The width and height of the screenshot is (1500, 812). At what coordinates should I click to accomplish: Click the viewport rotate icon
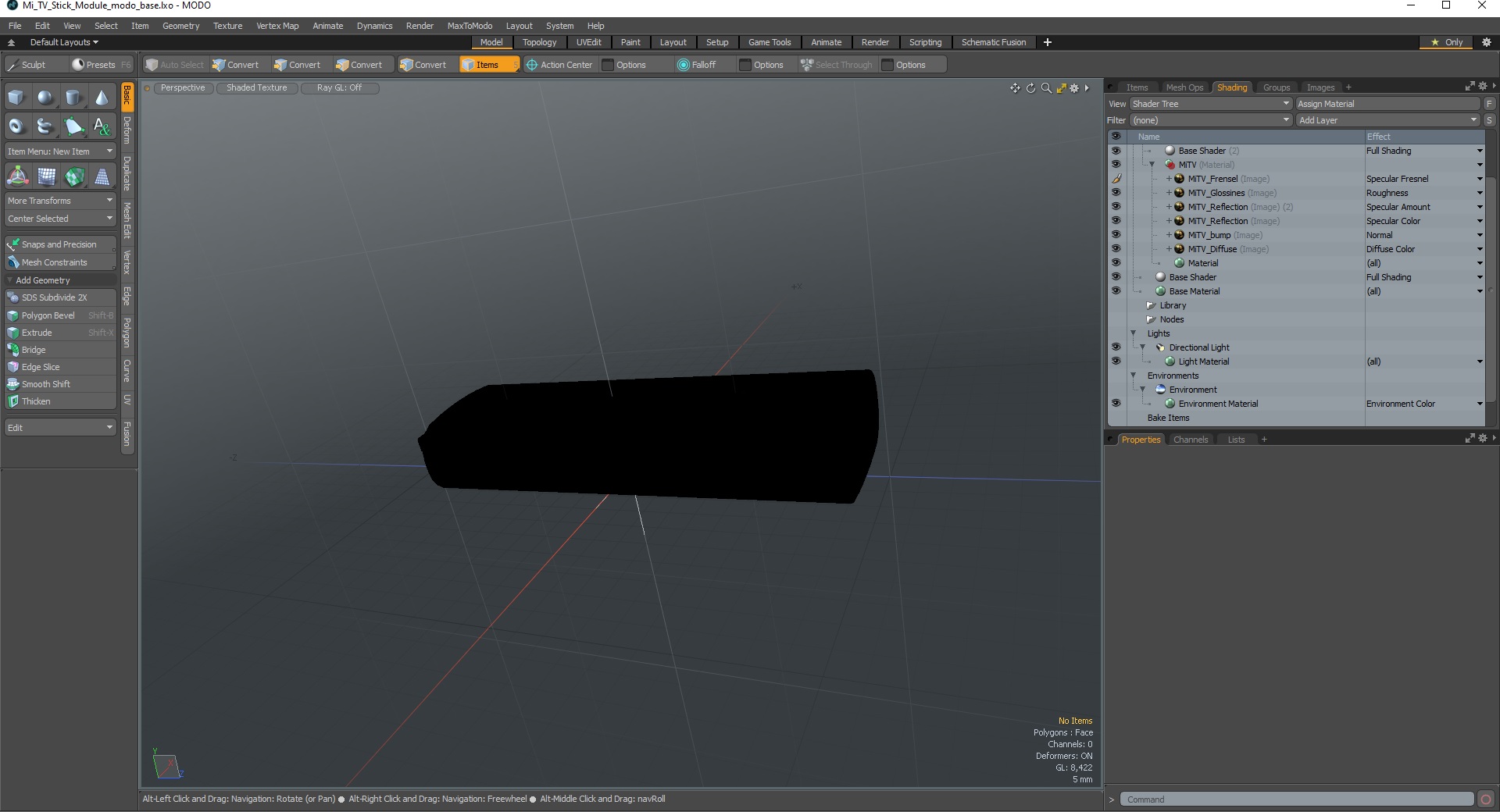(x=1030, y=88)
